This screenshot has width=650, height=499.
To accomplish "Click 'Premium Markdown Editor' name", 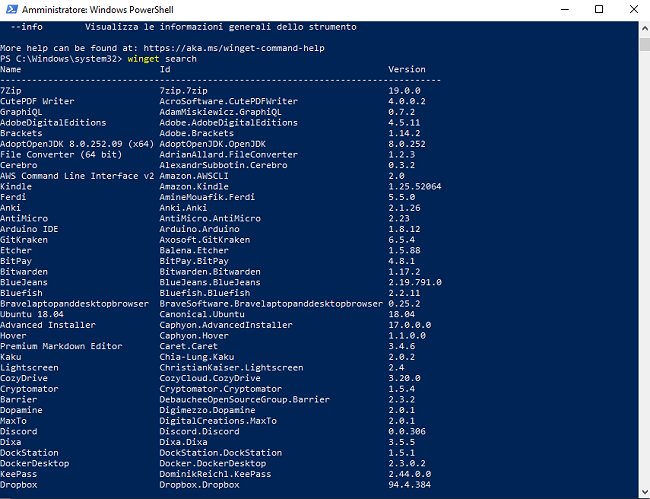I will click(x=61, y=346).
